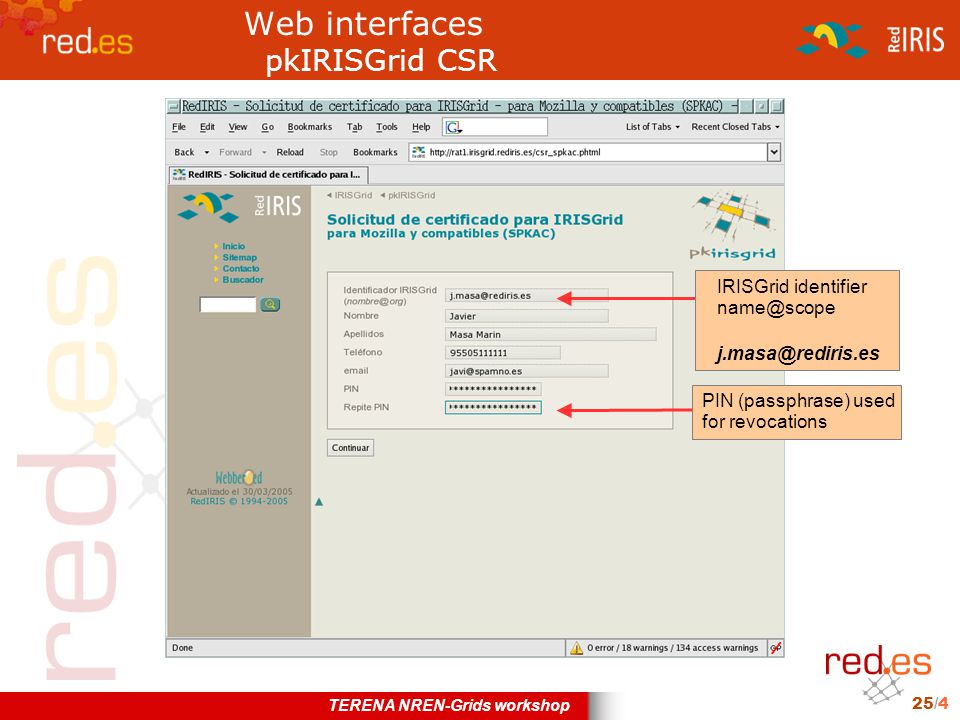Open the Back history dropdown arrow
Screen dimensions: 960x720
(x=207, y=152)
